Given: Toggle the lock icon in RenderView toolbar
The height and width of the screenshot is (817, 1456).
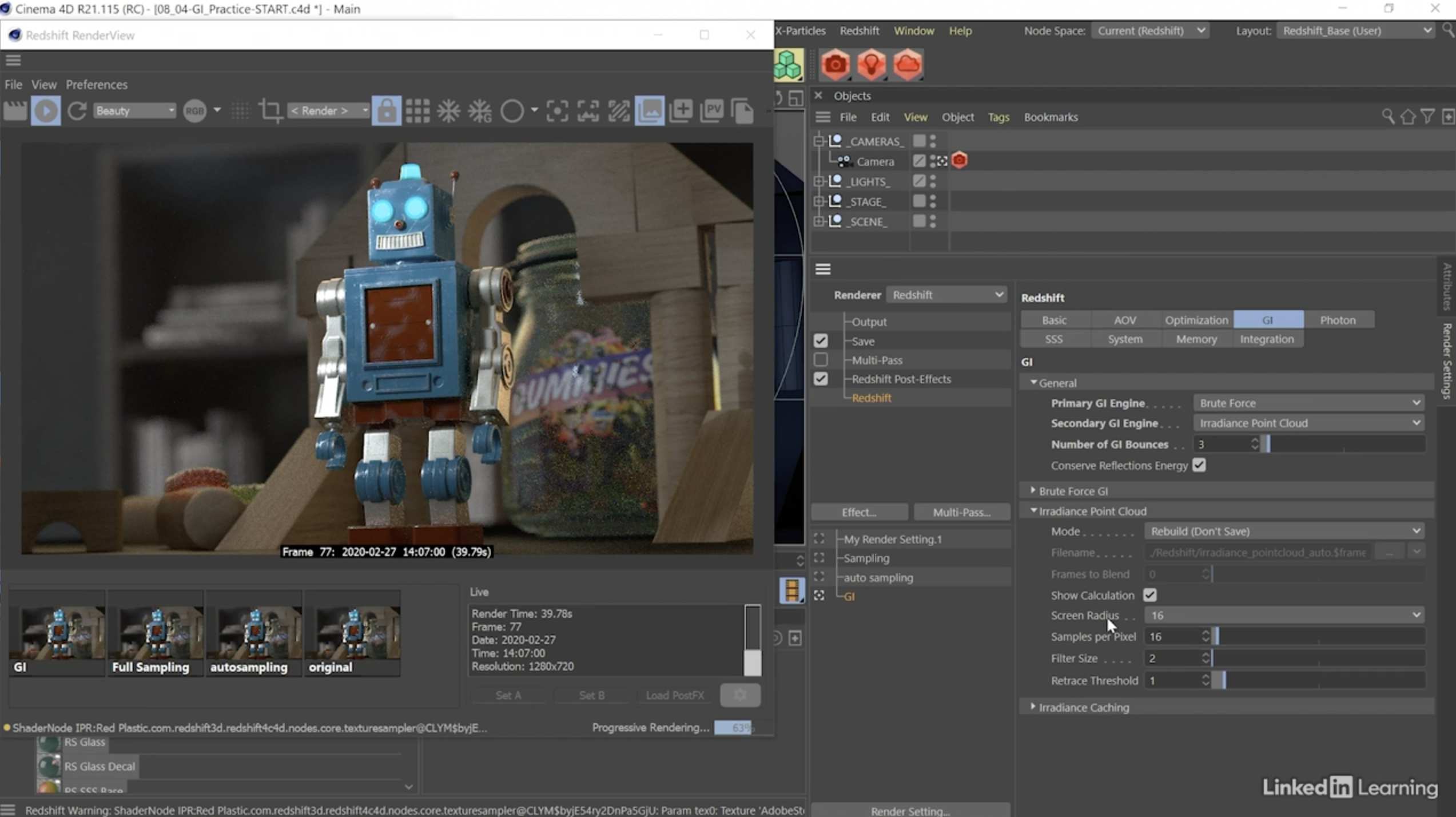Looking at the screenshot, I should (x=387, y=110).
